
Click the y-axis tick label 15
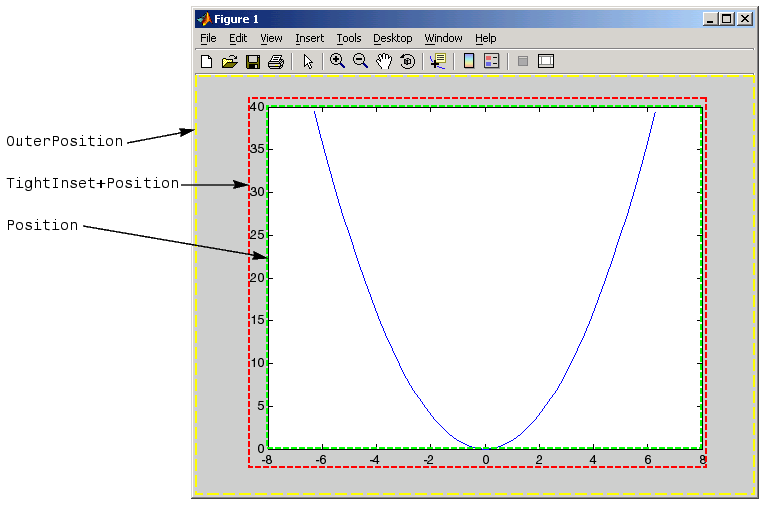click(x=257, y=320)
